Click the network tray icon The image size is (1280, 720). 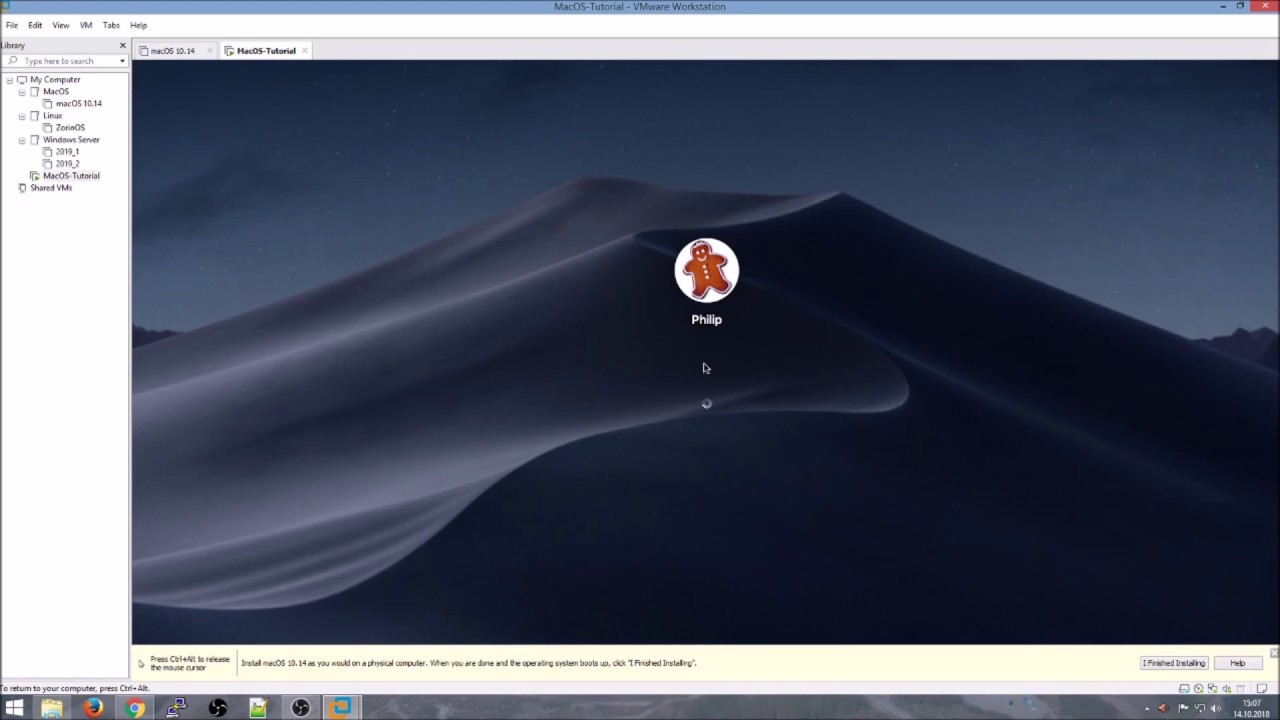(x=1201, y=709)
